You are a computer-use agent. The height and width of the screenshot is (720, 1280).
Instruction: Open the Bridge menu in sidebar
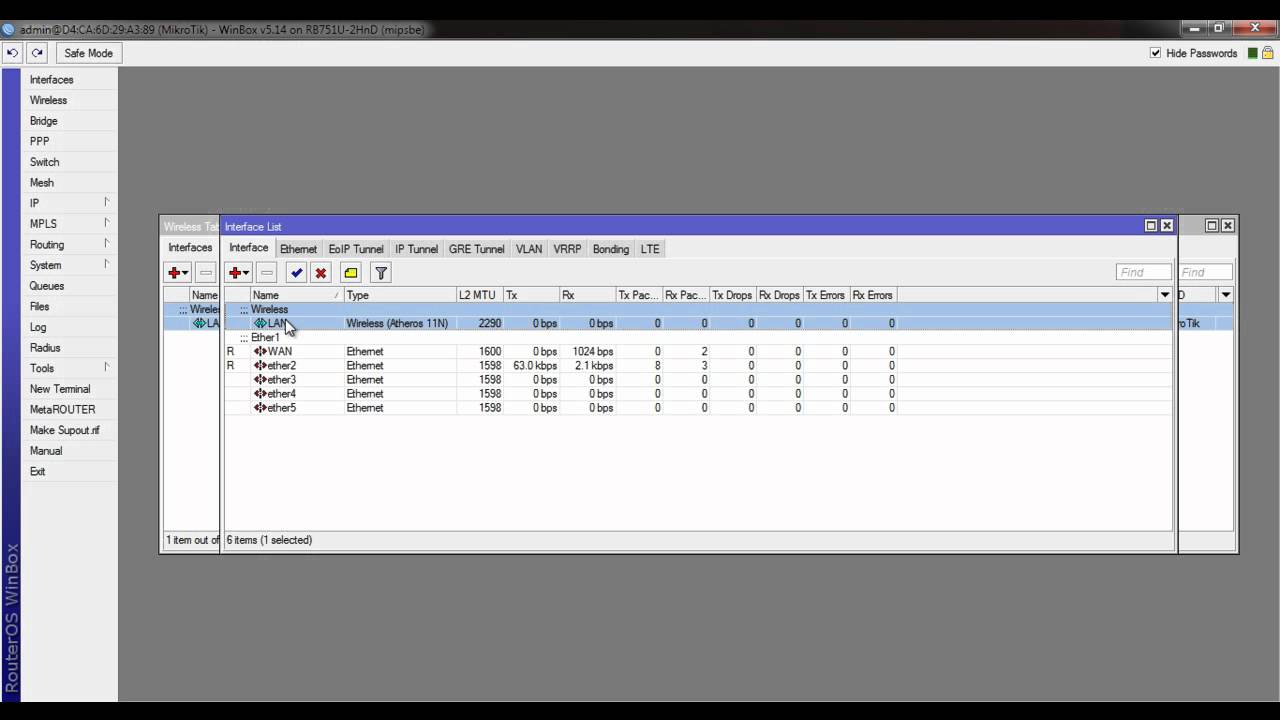point(43,121)
